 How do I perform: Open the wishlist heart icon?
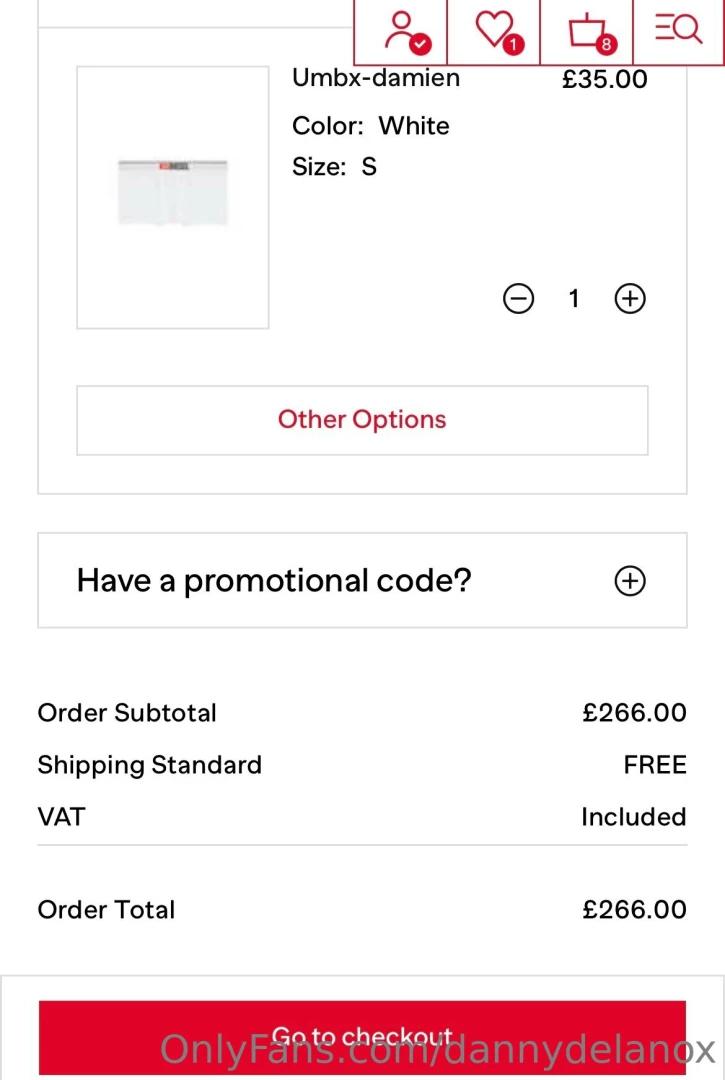[x=495, y=31]
